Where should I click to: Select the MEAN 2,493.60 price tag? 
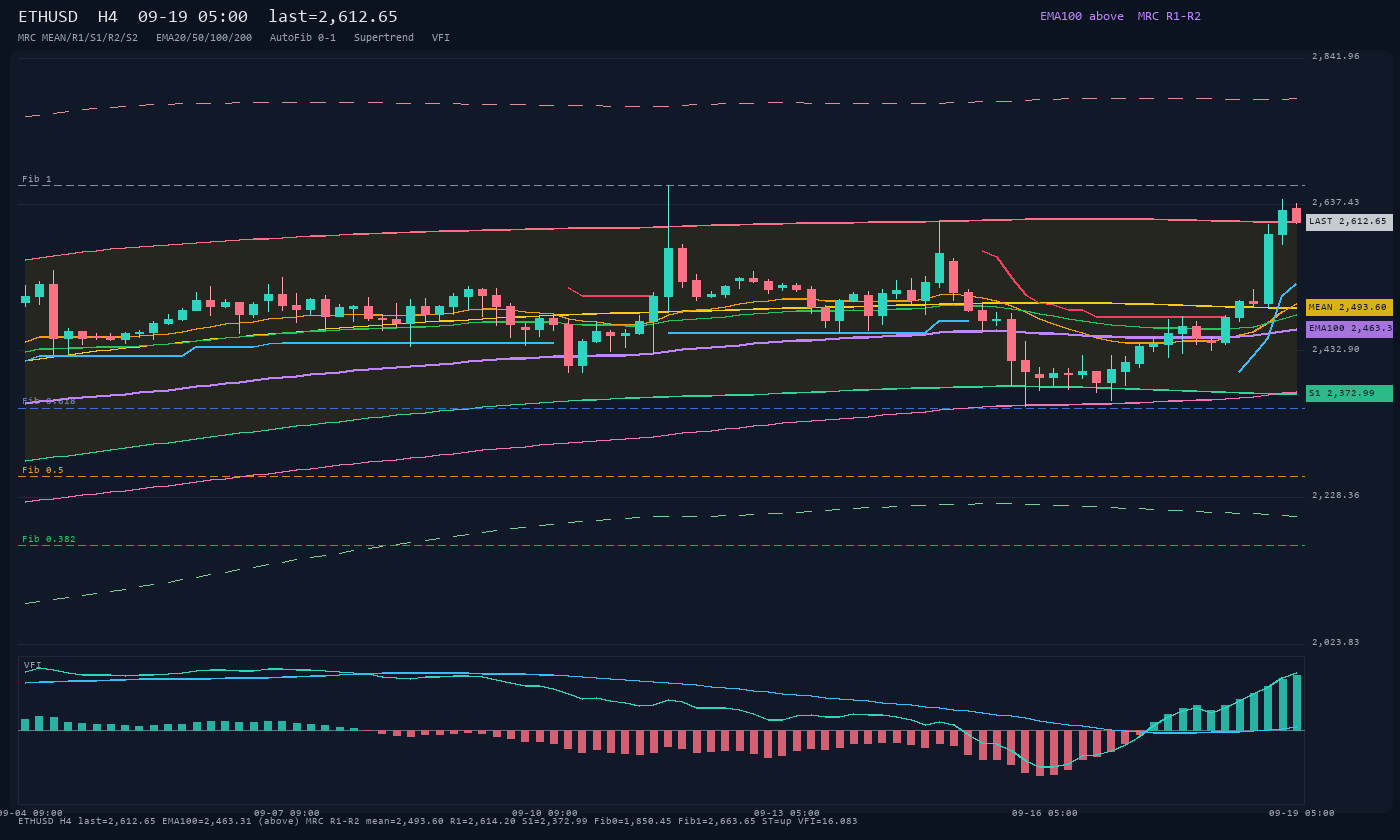1349,308
